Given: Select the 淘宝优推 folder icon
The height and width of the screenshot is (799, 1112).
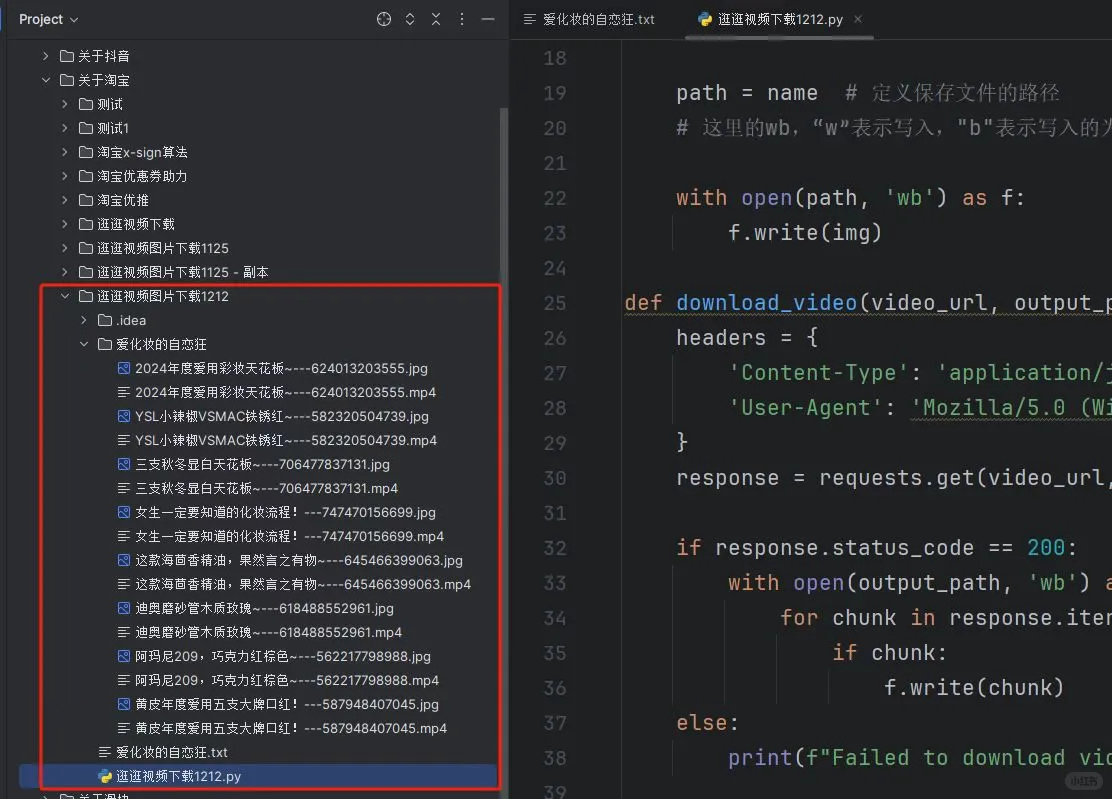Looking at the screenshot, I should pos(86,200).
